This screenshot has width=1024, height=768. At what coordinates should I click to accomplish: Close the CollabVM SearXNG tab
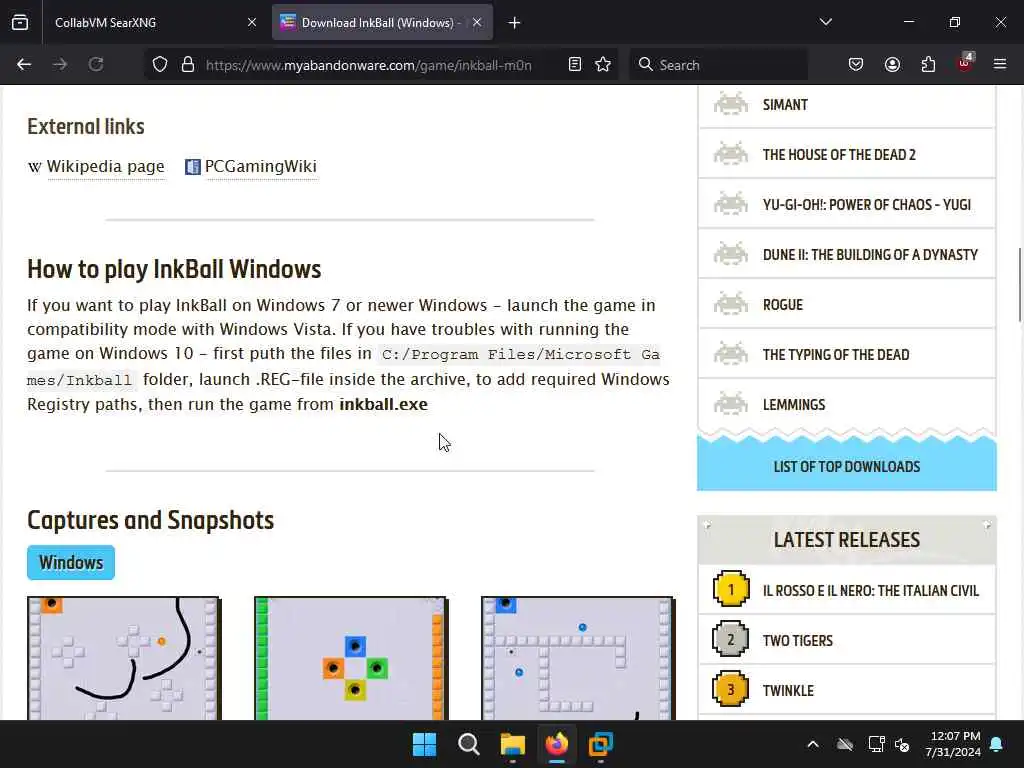252,23
